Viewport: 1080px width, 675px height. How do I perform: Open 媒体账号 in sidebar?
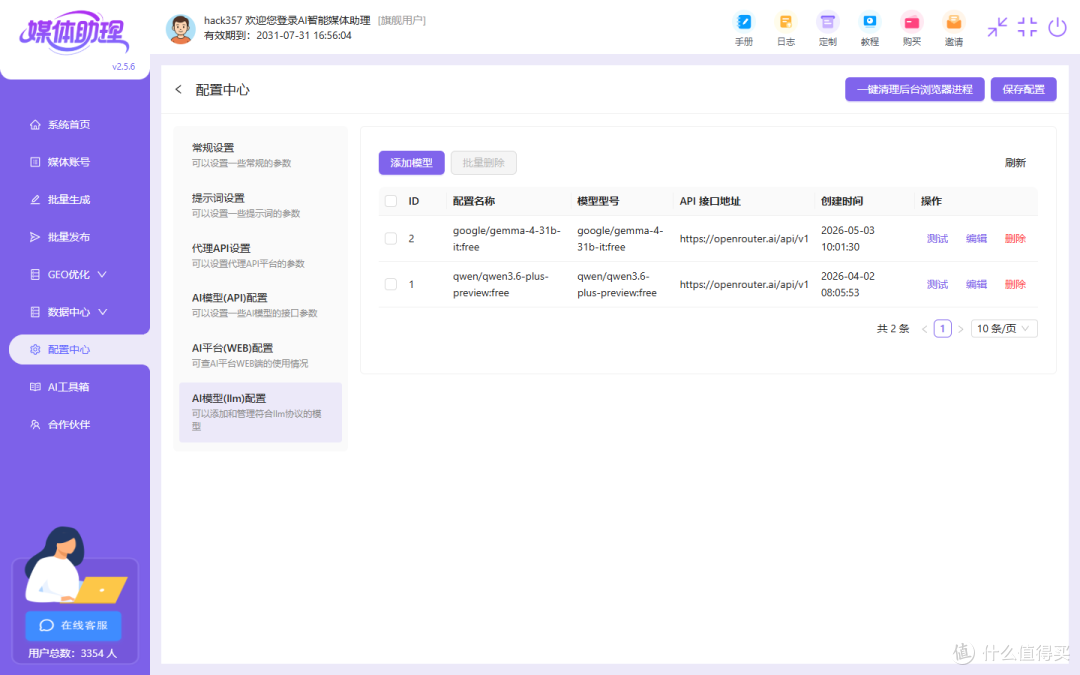click(x=69, y=162)
